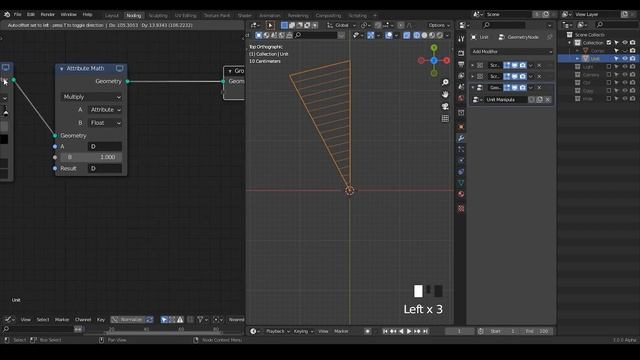640x360 pixels.
Task: Click the Group Output node collapse arrow
Action: pyautogui.click(x=230, y=71)
